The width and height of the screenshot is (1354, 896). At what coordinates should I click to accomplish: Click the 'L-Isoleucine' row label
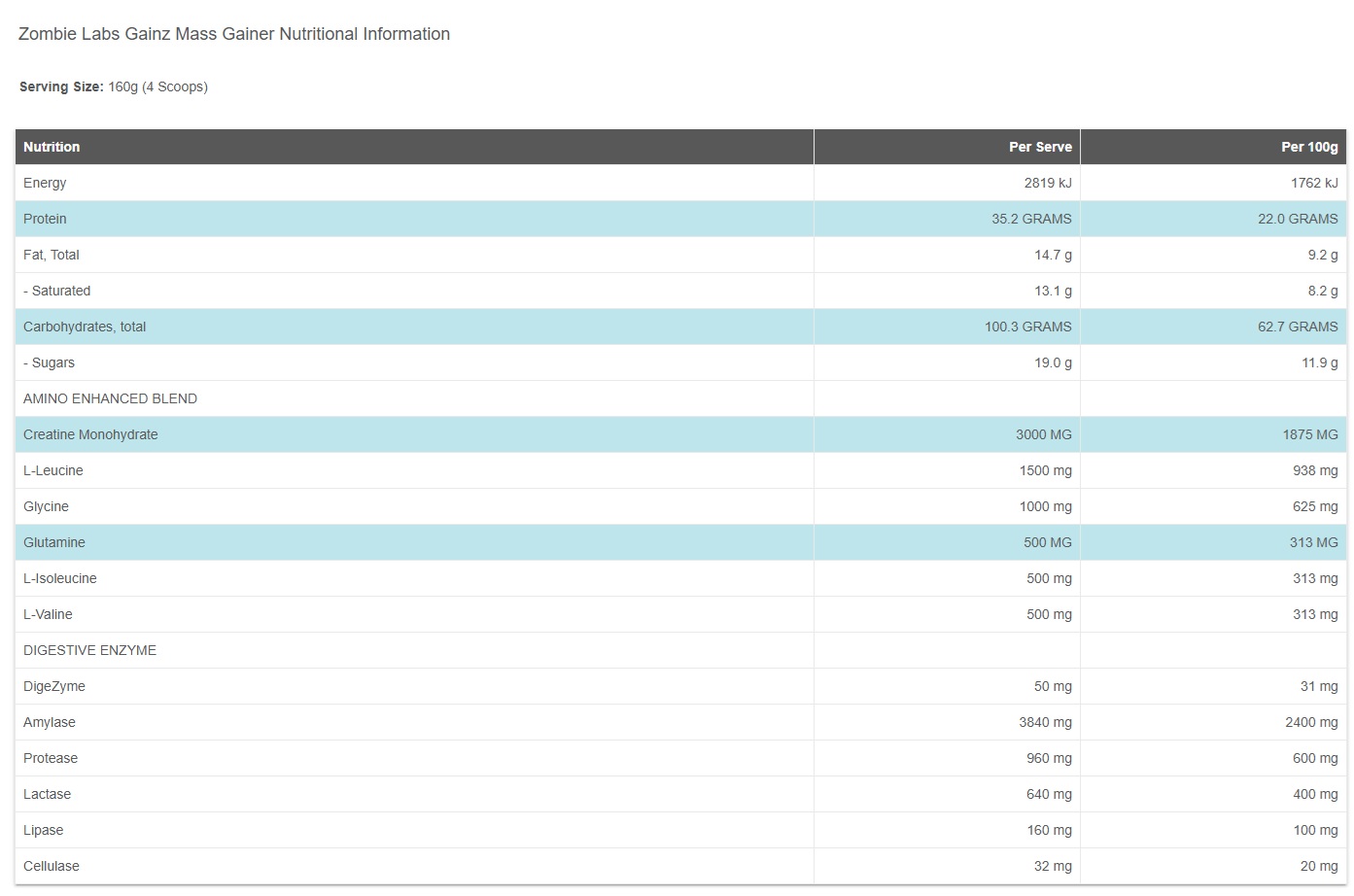point(60,578)
